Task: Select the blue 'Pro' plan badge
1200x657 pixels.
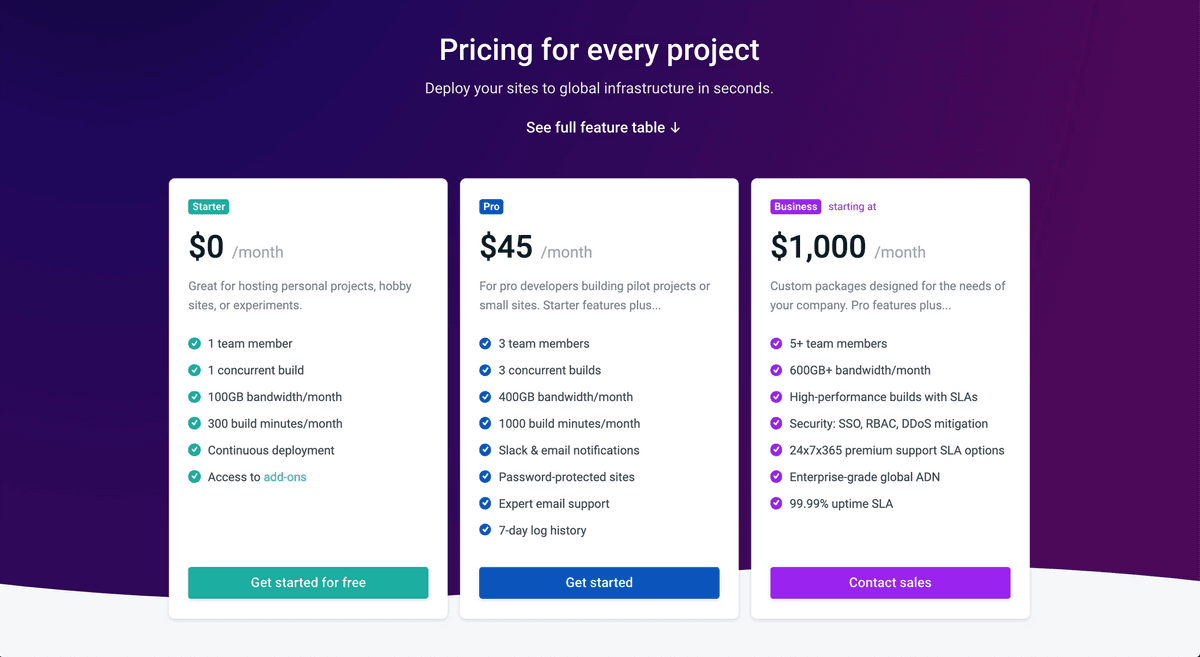Action: 491,207
